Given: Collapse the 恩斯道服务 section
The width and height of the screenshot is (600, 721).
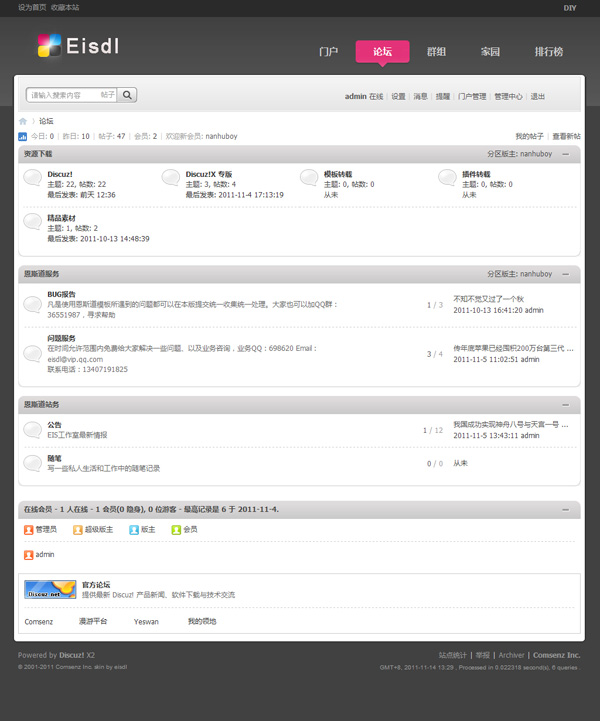Looking at the screenshot, I should pos(566,274).
